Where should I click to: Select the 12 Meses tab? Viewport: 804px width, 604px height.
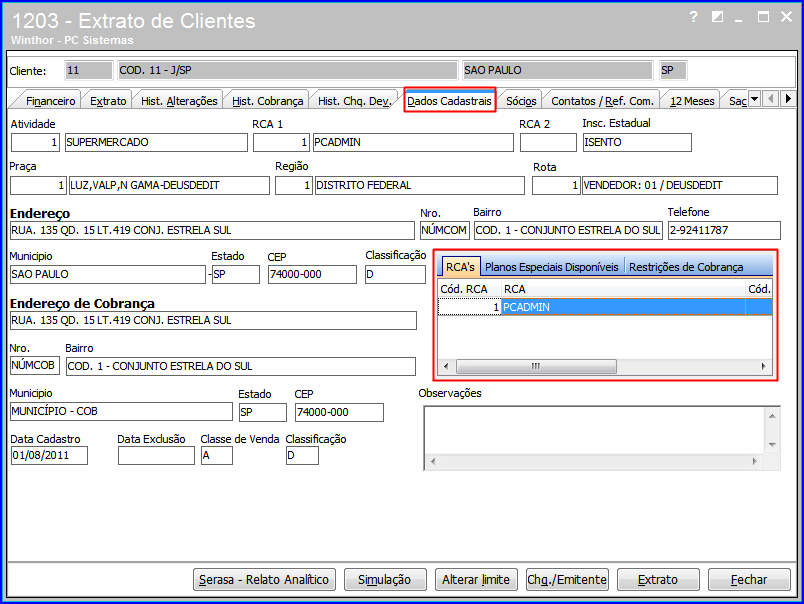pyautogui.click(x=692, y=101)
